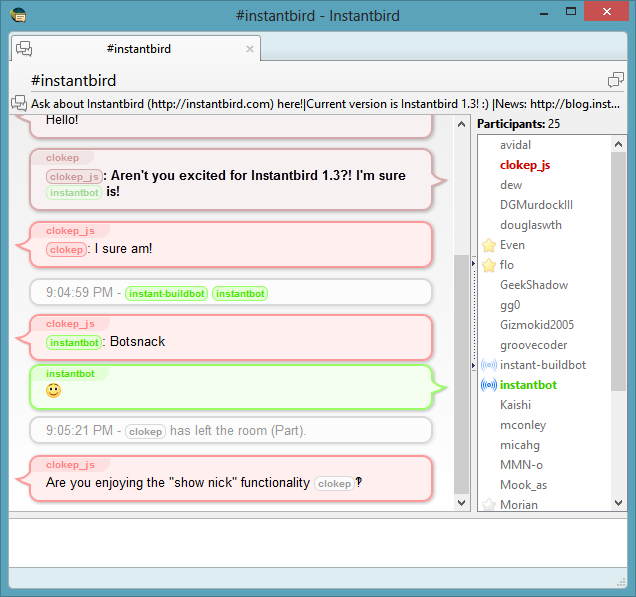Close the #instantbird tab

250,49
